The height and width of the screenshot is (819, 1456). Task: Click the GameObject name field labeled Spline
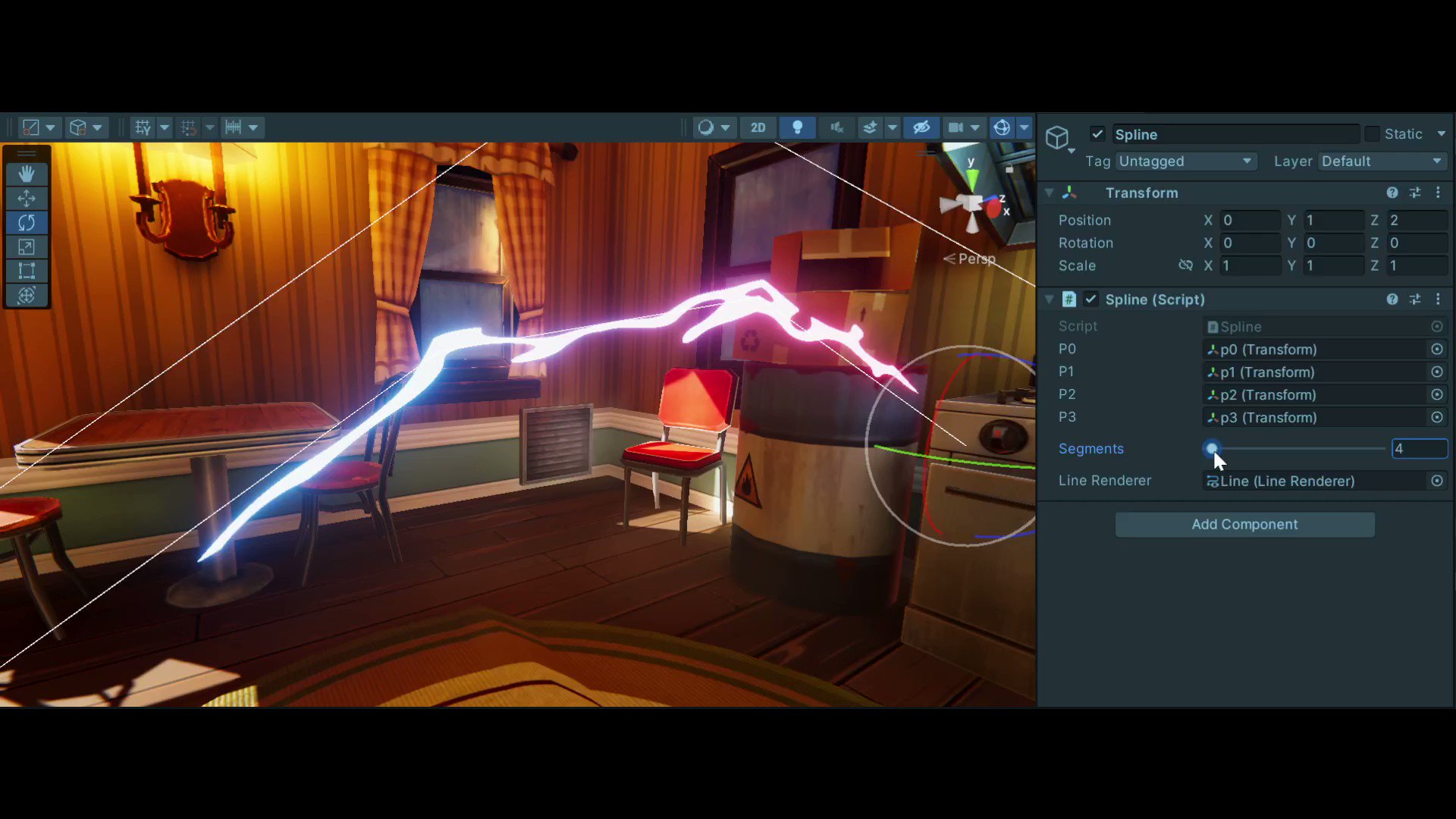(1235, 133)
